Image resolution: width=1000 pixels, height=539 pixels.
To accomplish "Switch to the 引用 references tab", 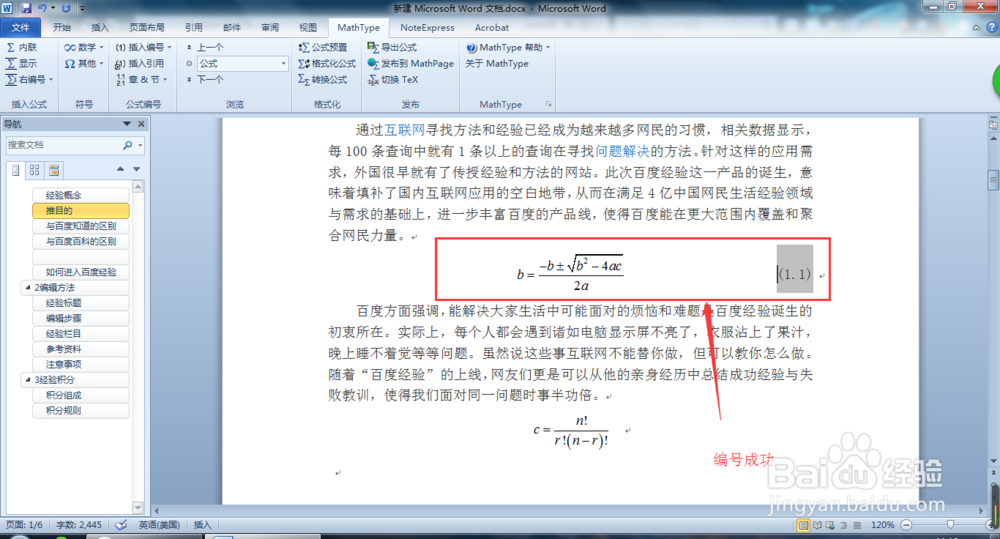I will pos(194,27).
